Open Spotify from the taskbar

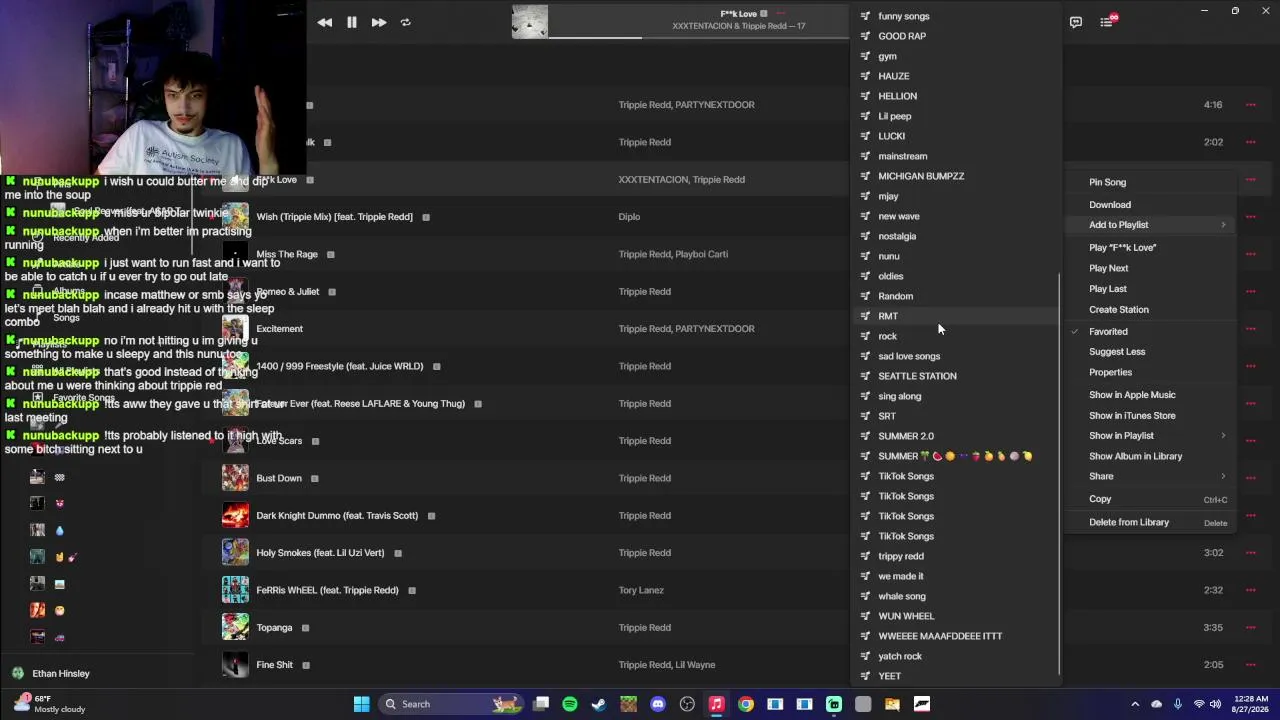tap(570, 704)
